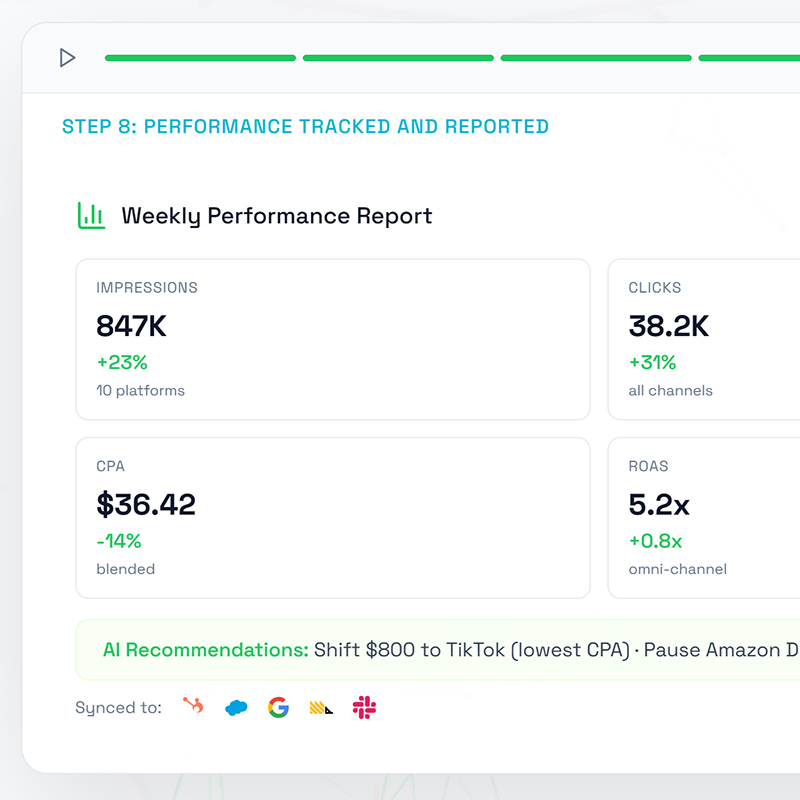This screenshot has height=800, width=800.
Task: Open the ROAS 5.2x card
Action: [x=704, y=518]
